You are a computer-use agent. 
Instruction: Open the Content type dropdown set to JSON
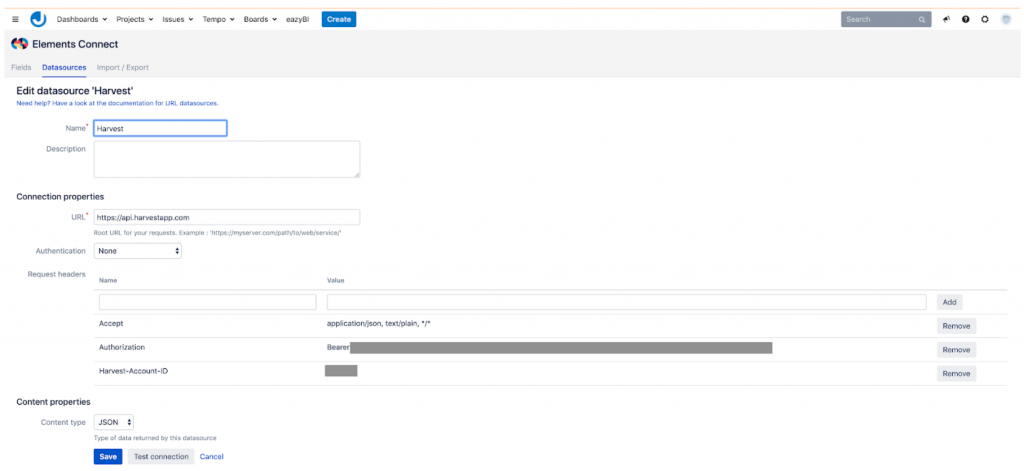[114, 422]
